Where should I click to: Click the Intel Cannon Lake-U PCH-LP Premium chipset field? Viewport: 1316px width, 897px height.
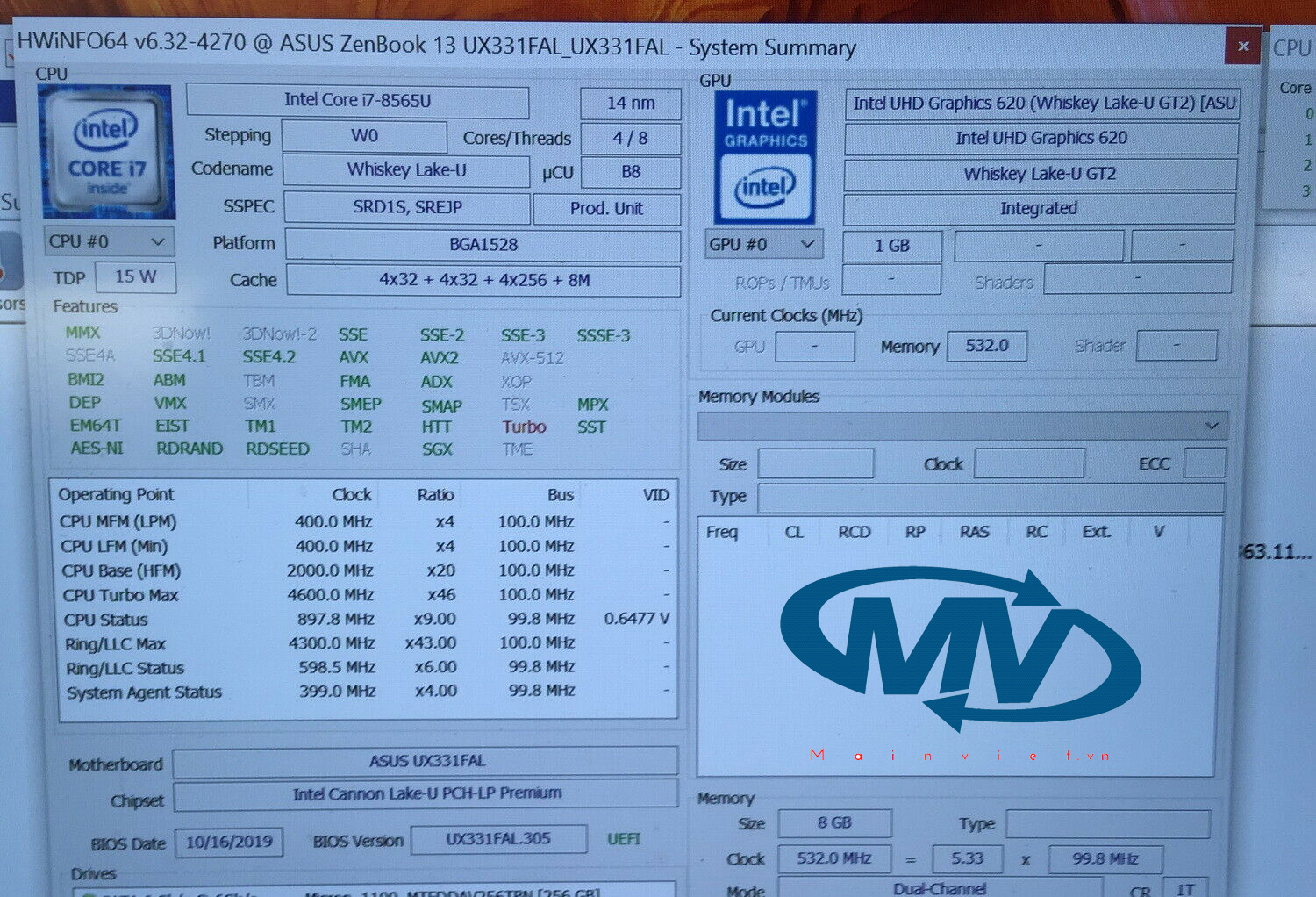[x=426, y=794]
